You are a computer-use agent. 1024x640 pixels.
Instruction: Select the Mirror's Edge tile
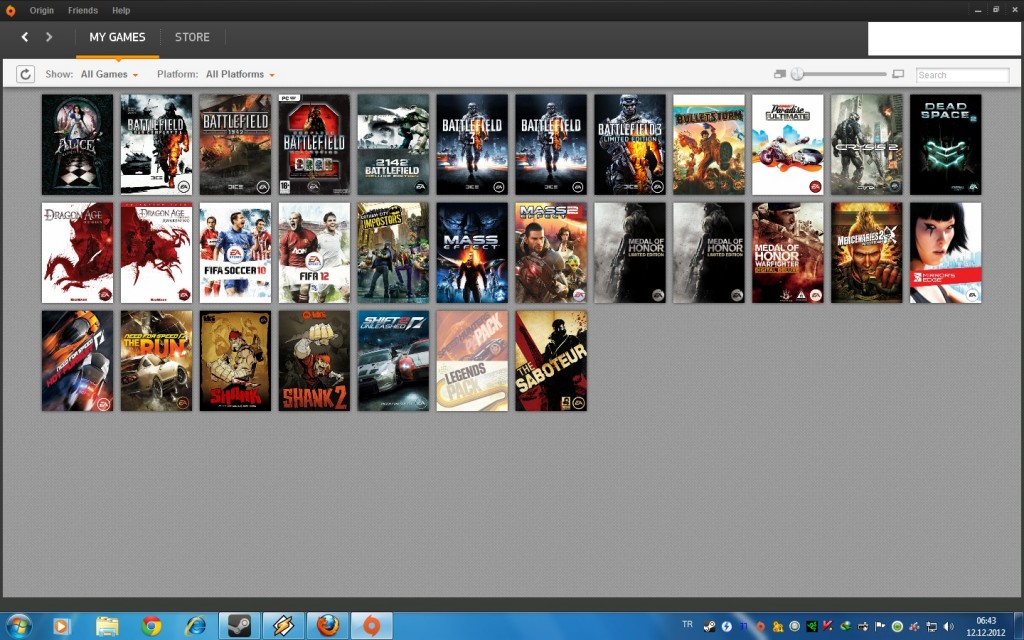pos(946,253)
